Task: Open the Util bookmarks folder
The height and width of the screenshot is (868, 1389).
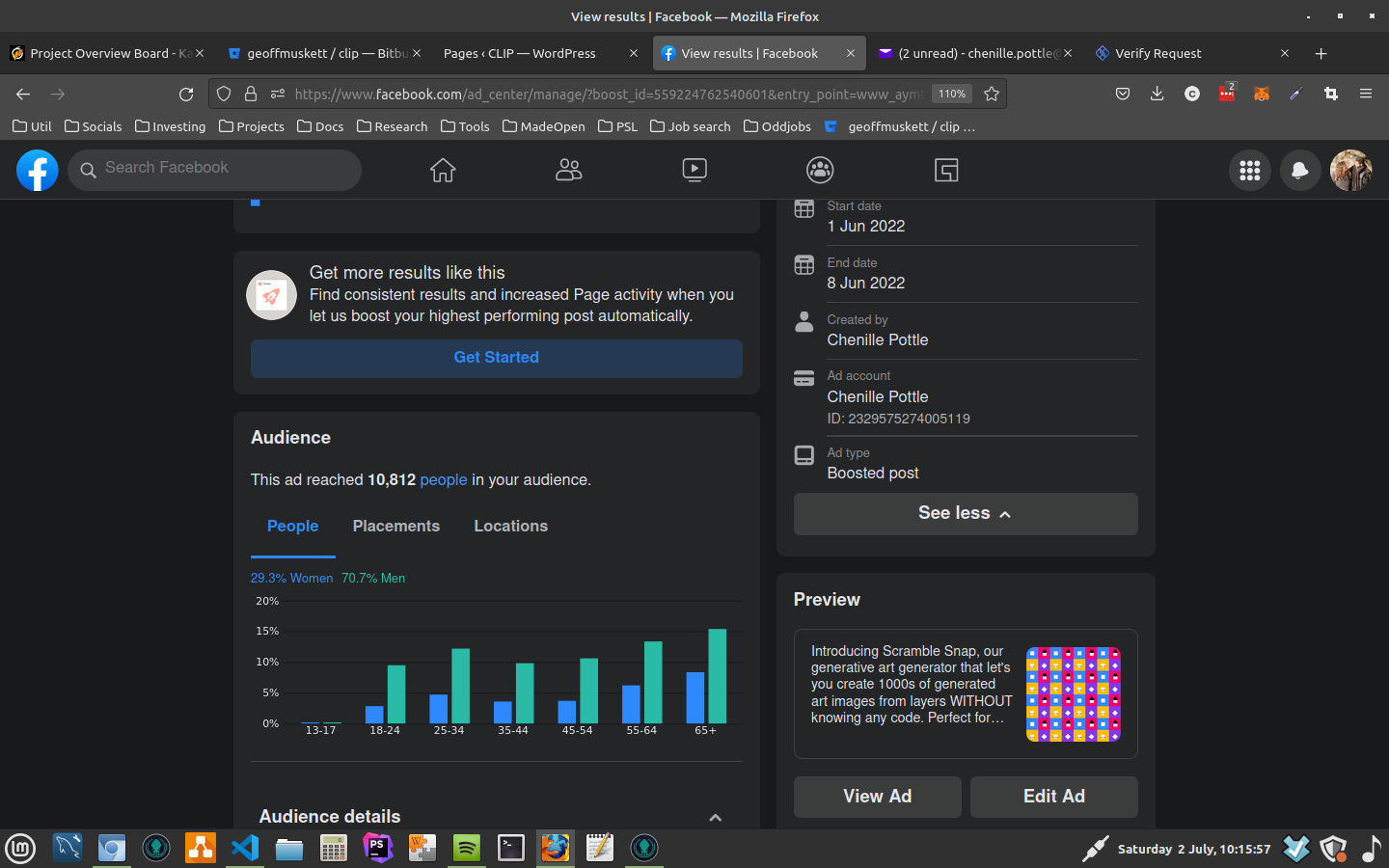Action: point(32,126)
